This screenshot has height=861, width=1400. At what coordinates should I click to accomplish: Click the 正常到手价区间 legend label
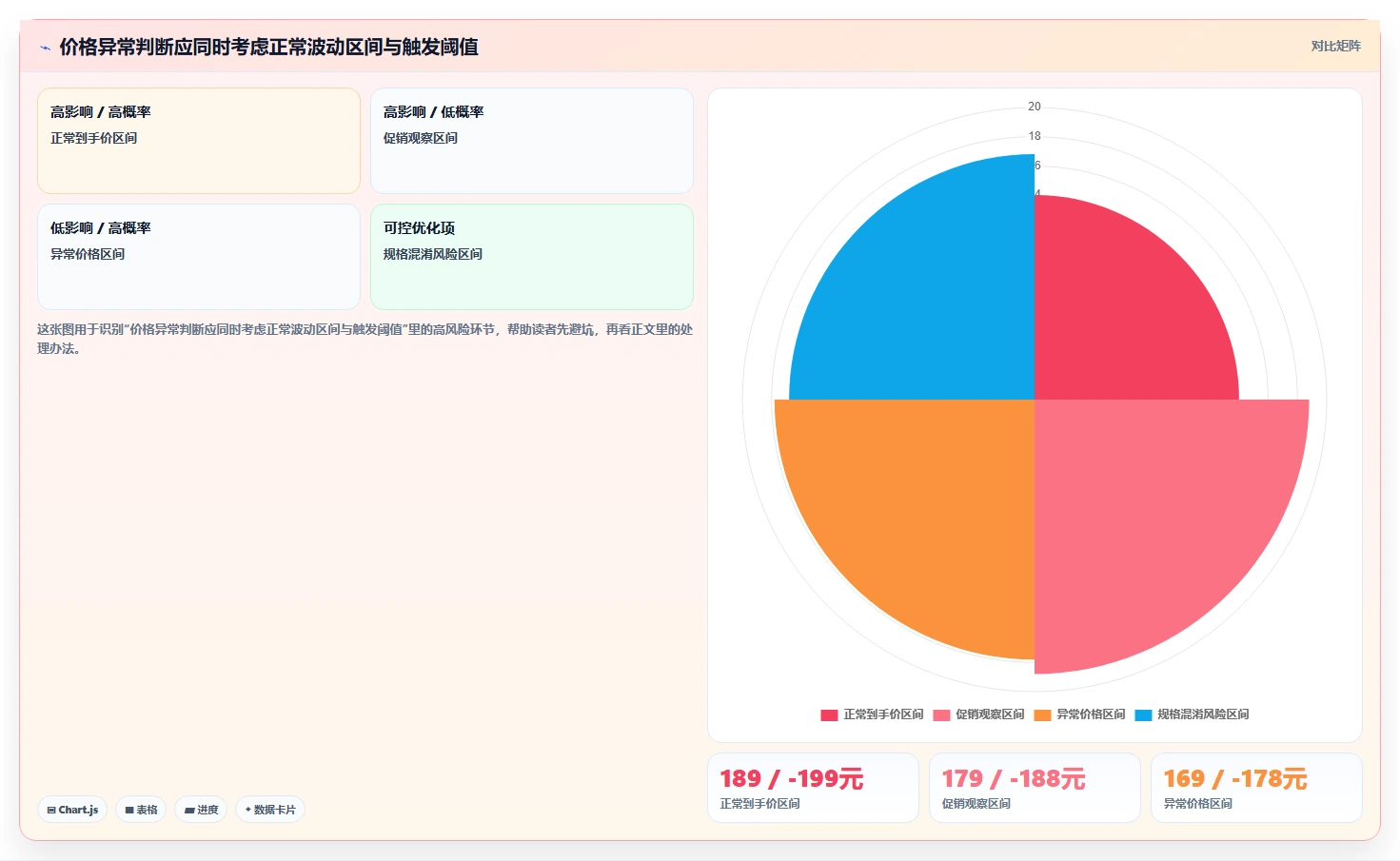(883, 714)
